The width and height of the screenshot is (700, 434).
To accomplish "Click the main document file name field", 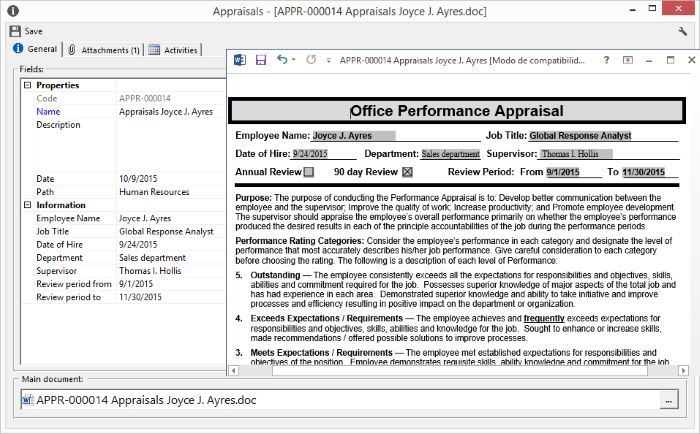I will [x=340, y=400].
